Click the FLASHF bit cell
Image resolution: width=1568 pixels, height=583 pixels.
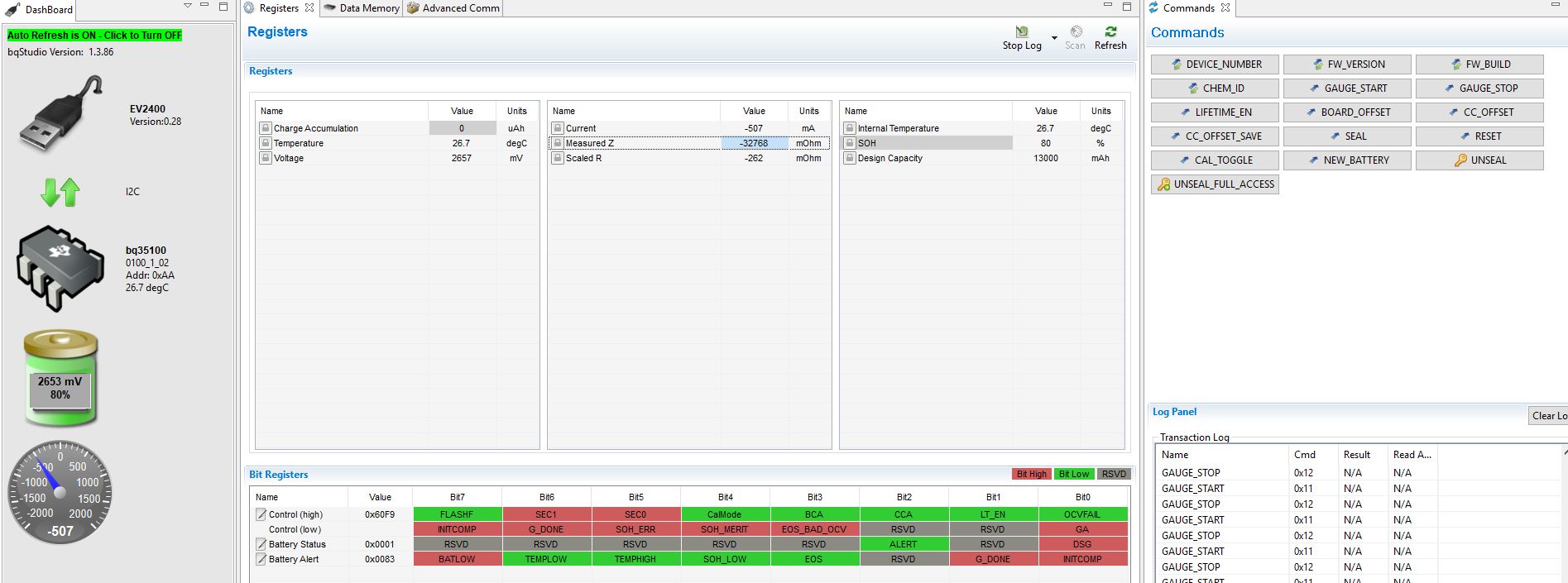pyautogui.click(x=457, y=514)
